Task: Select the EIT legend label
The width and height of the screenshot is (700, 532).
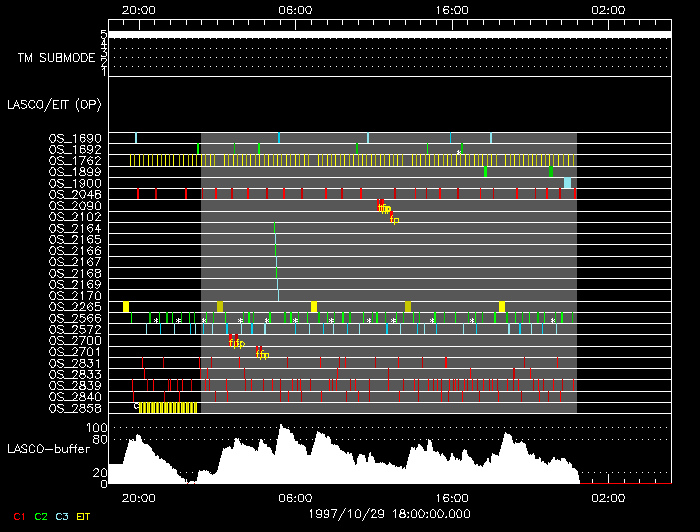Action: click(84, 516)
